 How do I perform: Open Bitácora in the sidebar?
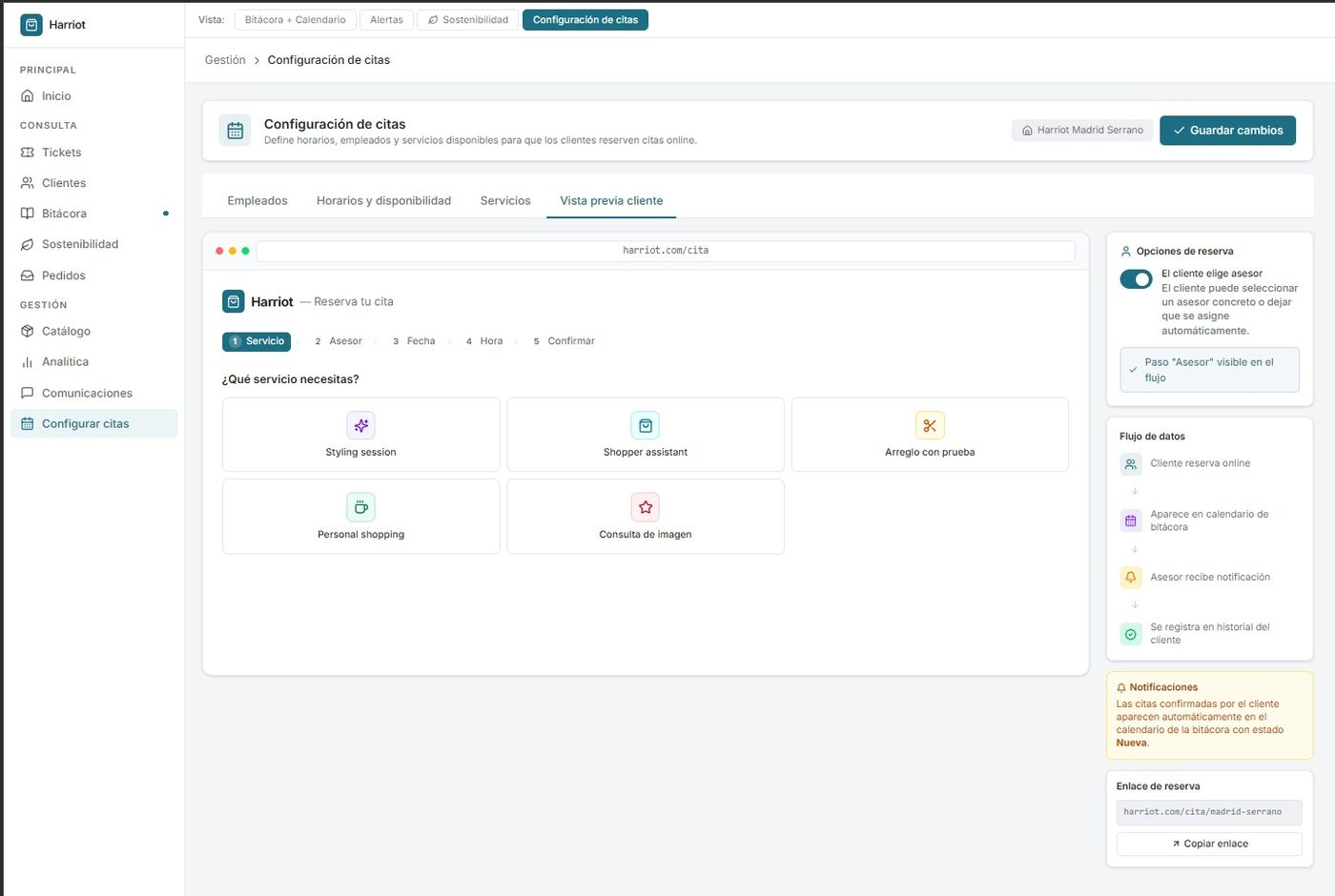pyautogui.click(x=93, y=214)
